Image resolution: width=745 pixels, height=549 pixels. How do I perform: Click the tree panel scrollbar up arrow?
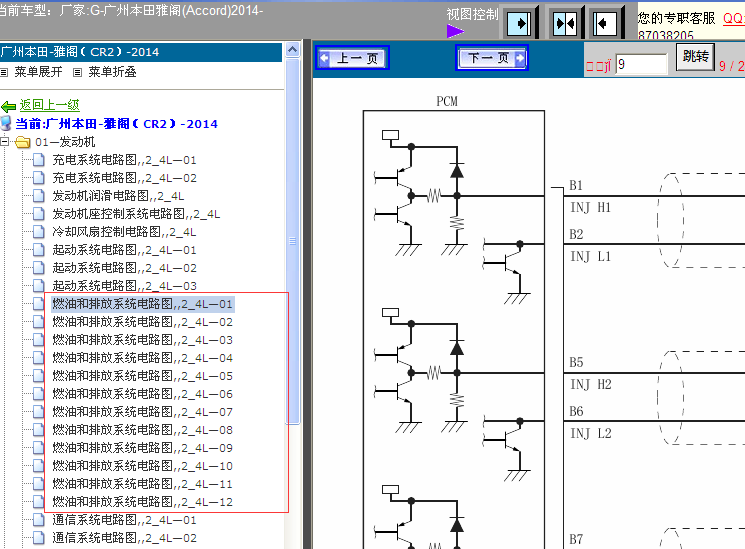click(293, 49)
